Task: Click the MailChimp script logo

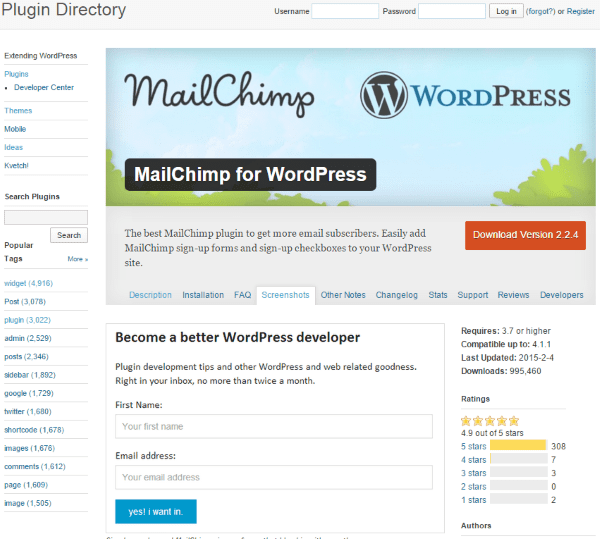Action: (x=220, y=94)
